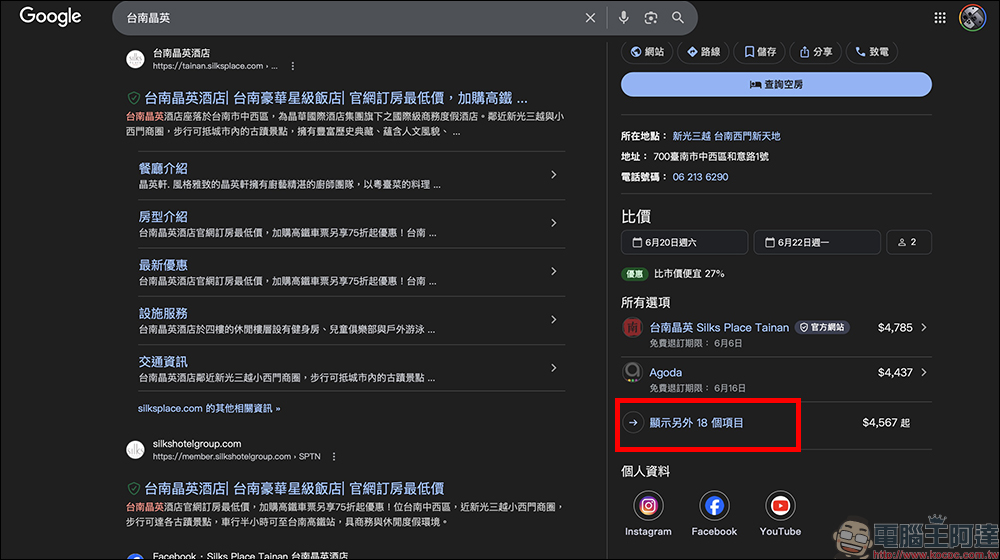This screenshot has height=560, width=1000.
Task: Open more options for member.silkshotelgroup.com result
Action: coord(334,457)
